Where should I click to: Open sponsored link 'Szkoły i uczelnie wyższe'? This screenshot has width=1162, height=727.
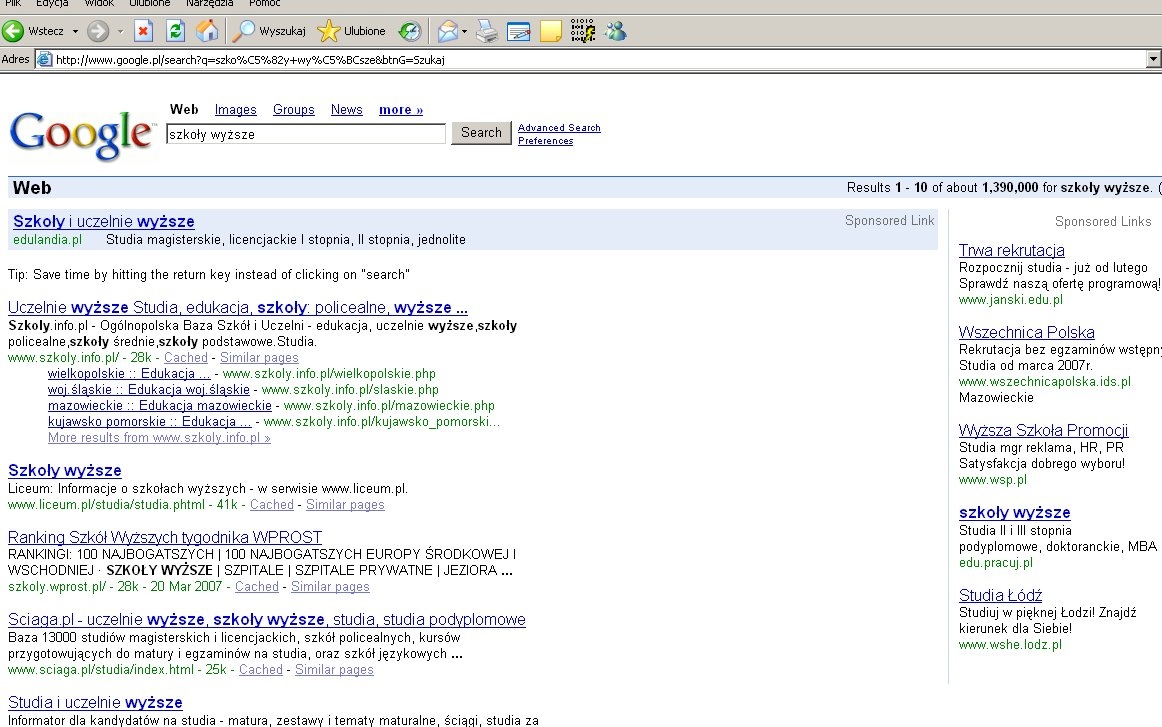point(104,221)
